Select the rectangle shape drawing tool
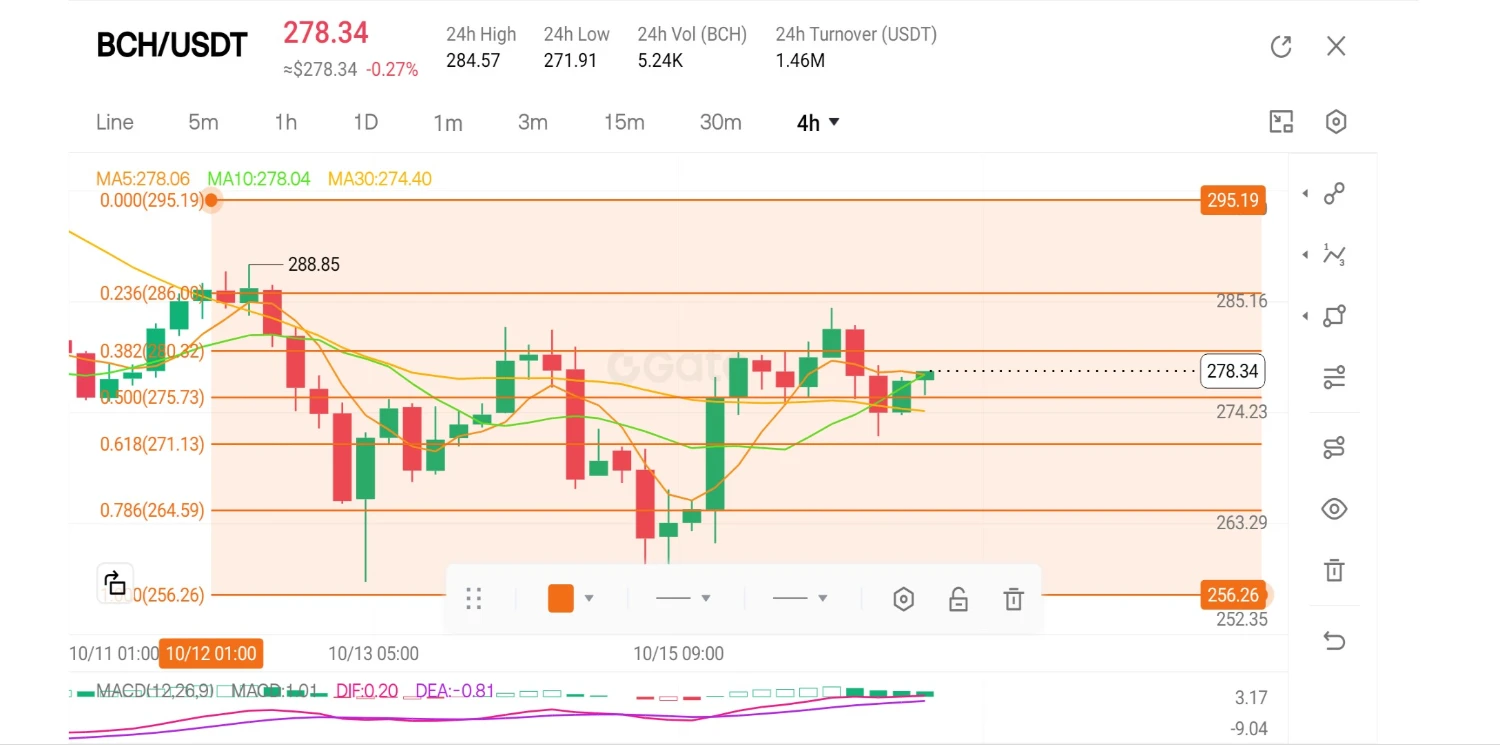The width and height of the screenshot is (1500, 745). 1335,316
